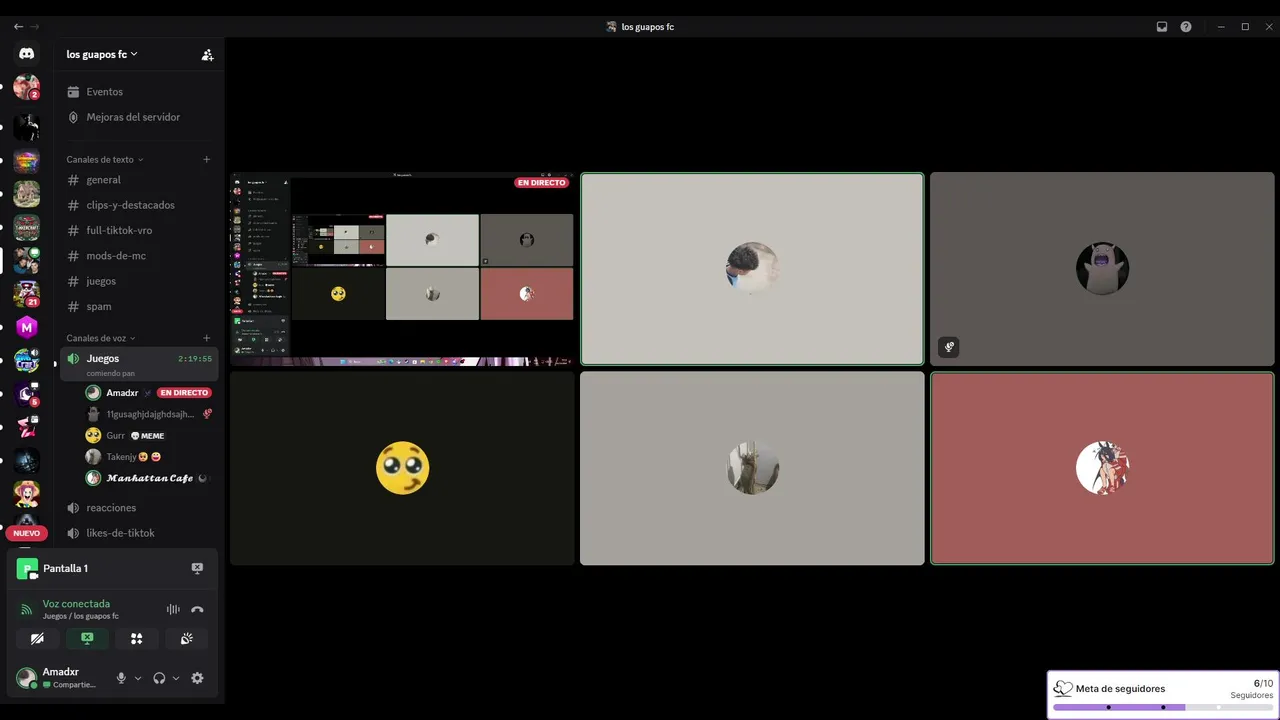Open the juegos text channel

(x=139, y=281)
